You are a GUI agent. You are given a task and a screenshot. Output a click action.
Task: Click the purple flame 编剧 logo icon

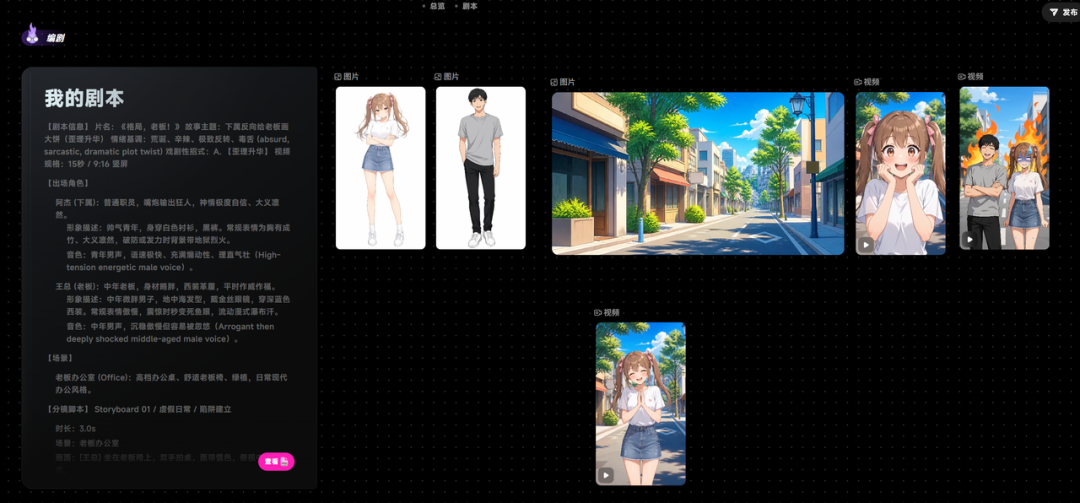[x=30, y=34]
